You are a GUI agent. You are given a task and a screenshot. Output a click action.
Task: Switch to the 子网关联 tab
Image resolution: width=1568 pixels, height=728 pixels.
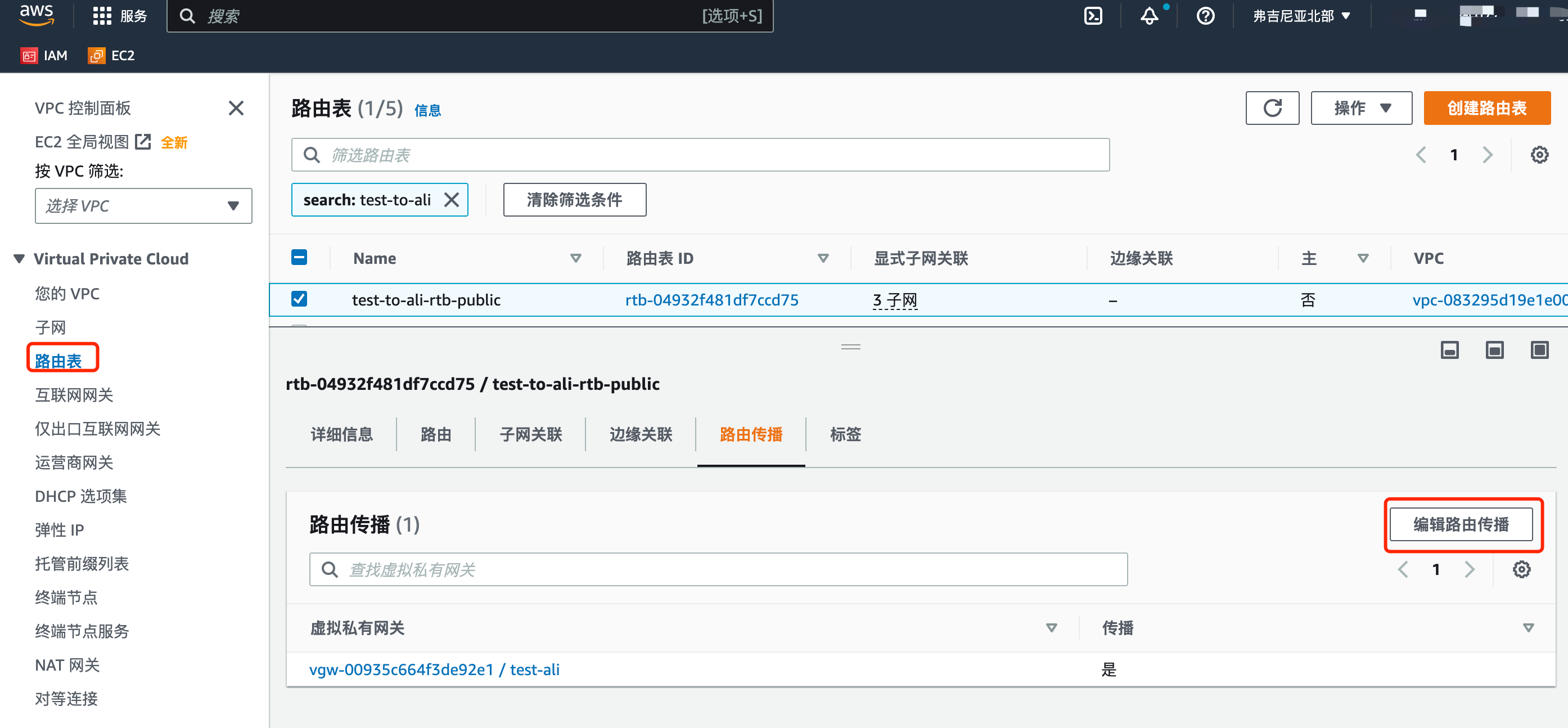pos(530,435)
